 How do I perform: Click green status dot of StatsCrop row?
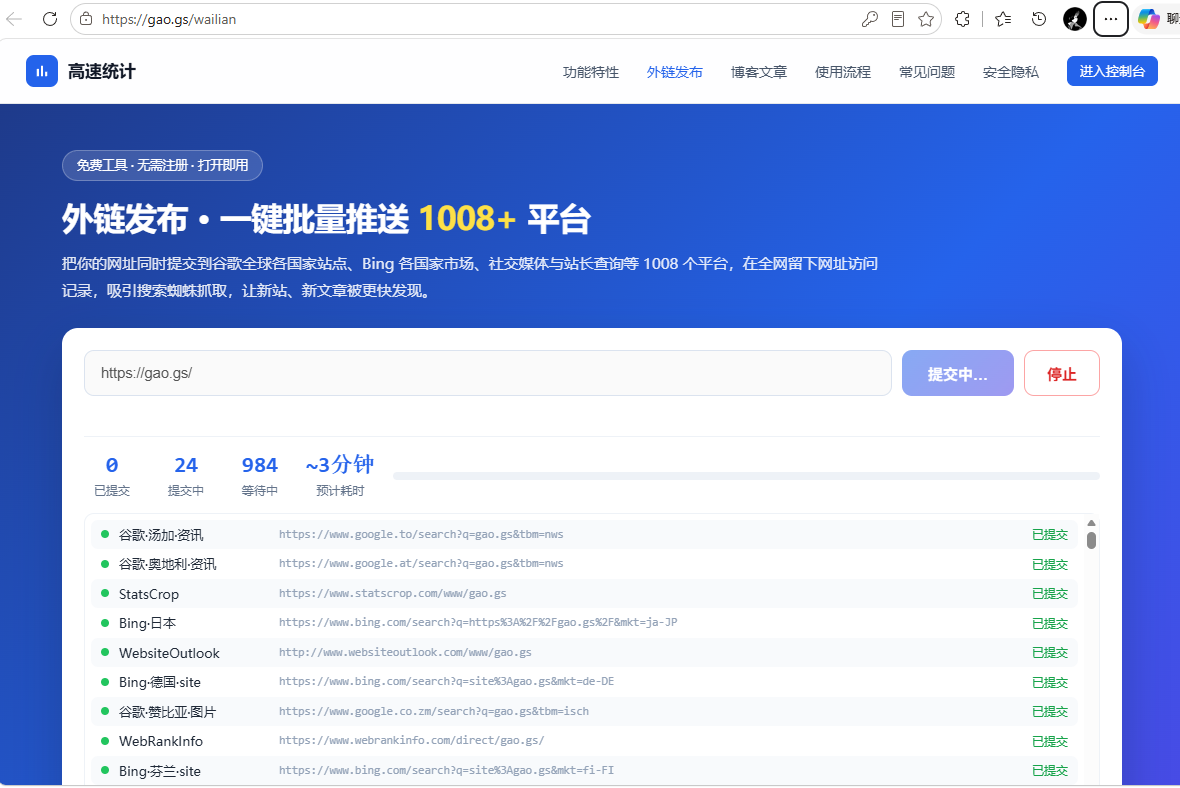(x=105, y=593)
